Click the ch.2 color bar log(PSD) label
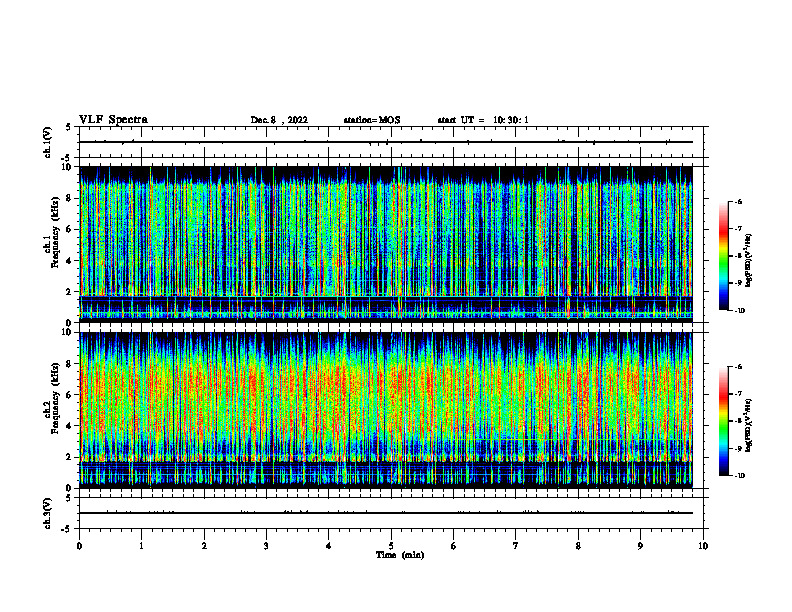The image size is (792, 612). pyautogui.click(x=749, y=425)
